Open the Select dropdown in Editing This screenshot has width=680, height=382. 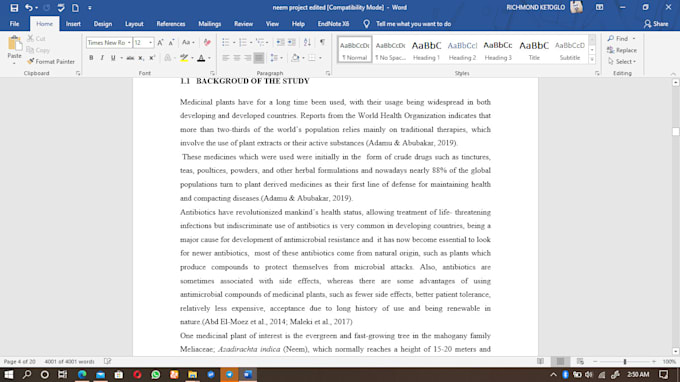click(x=622, y=62)
